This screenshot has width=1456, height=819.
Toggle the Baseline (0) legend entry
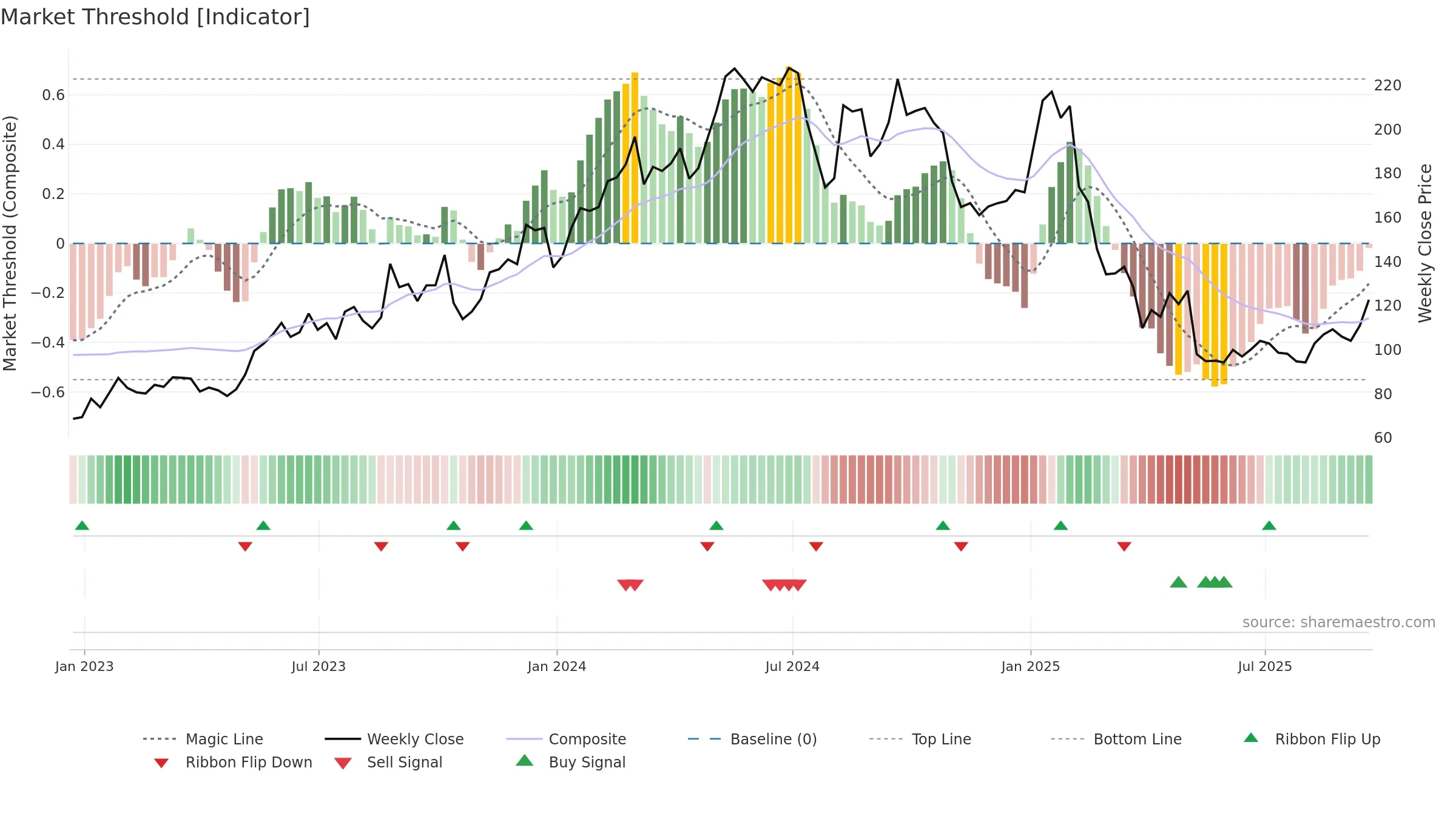click(x=752, y=739)
